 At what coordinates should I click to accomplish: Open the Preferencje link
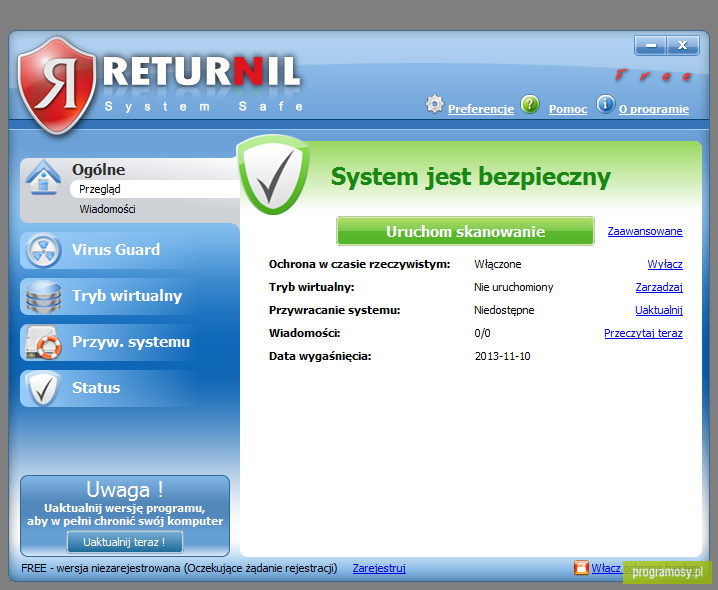click(480, 109)
